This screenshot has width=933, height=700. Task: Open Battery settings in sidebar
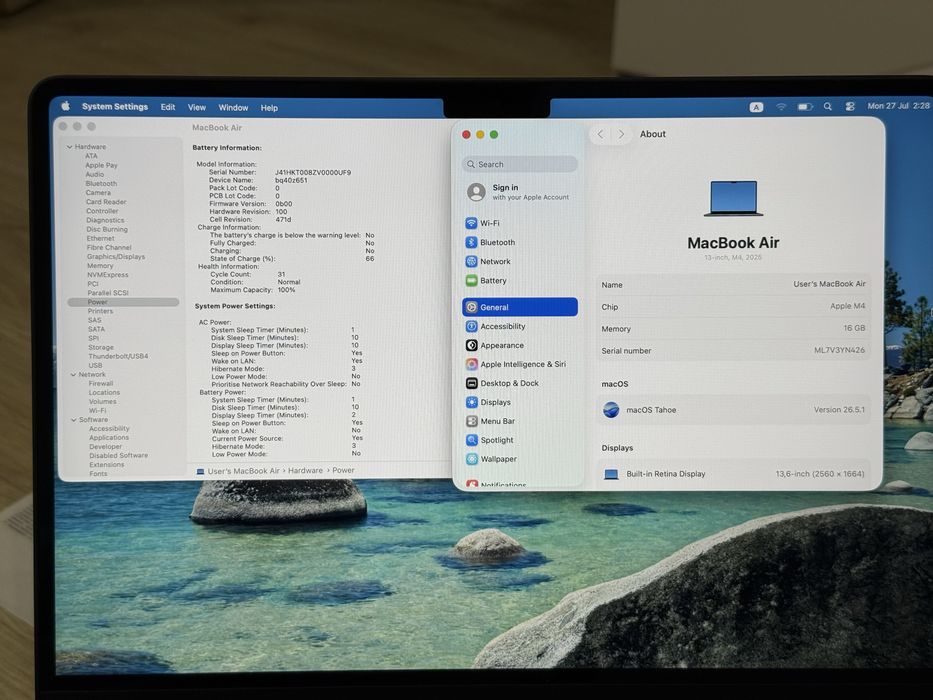tap(519, 280)
